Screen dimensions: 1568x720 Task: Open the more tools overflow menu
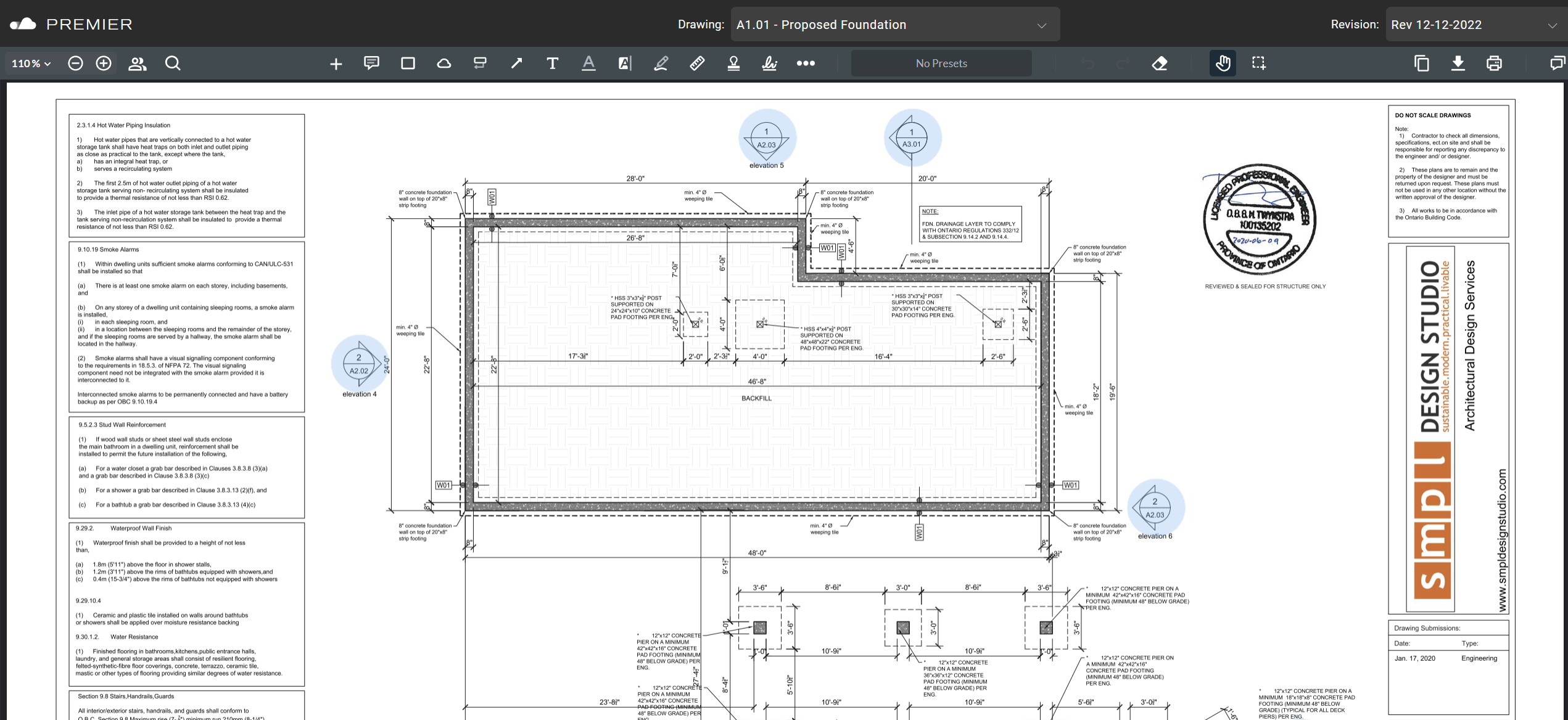pos(806,63)
